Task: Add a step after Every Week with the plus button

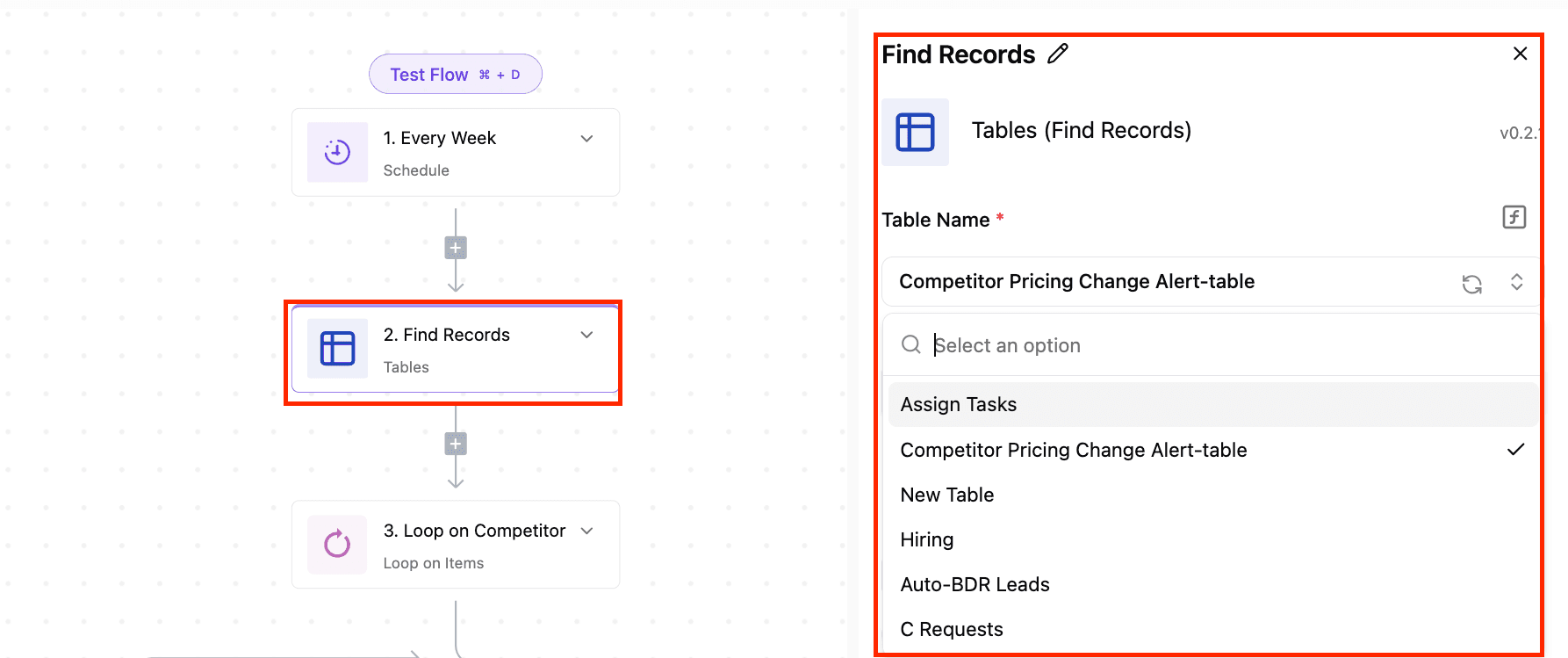Action: coord(455,248)
